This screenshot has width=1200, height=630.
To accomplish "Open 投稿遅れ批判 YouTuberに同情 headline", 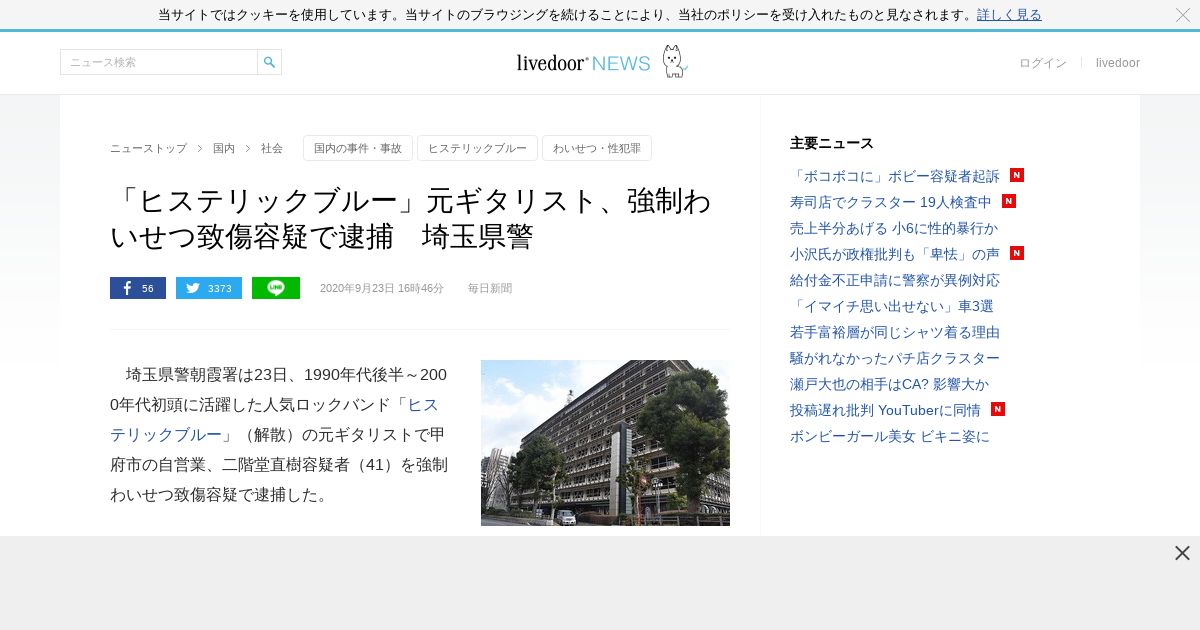I will pyautogui.click(x=885, y=410).
